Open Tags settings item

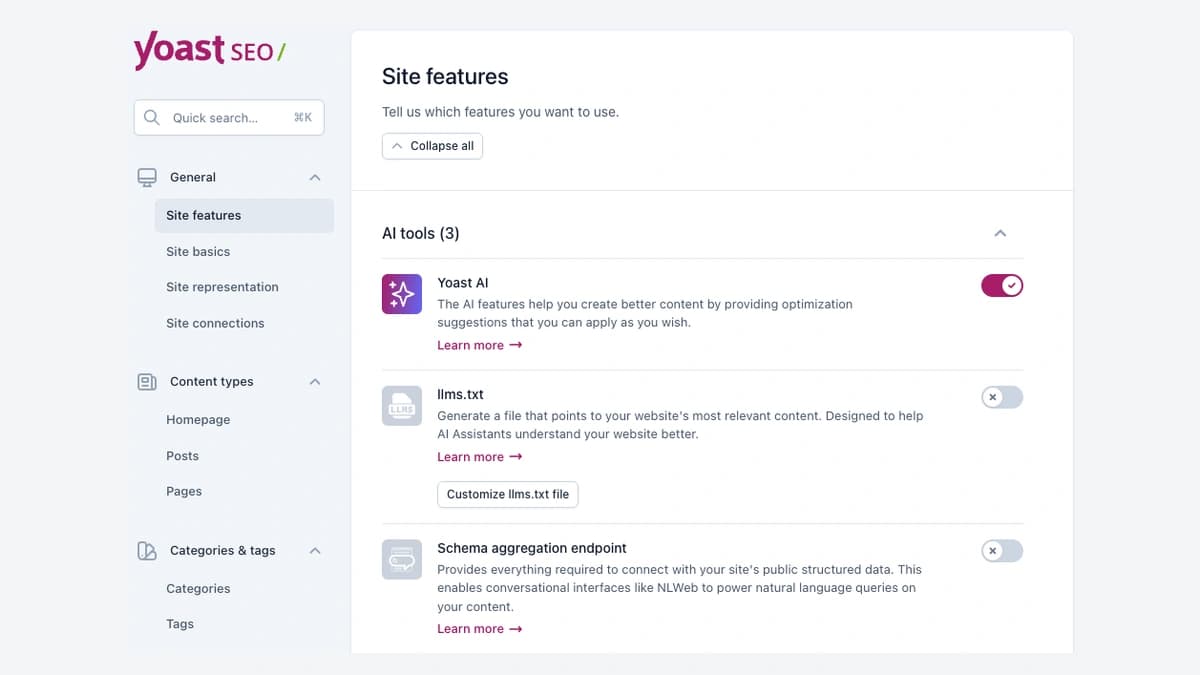180,624
